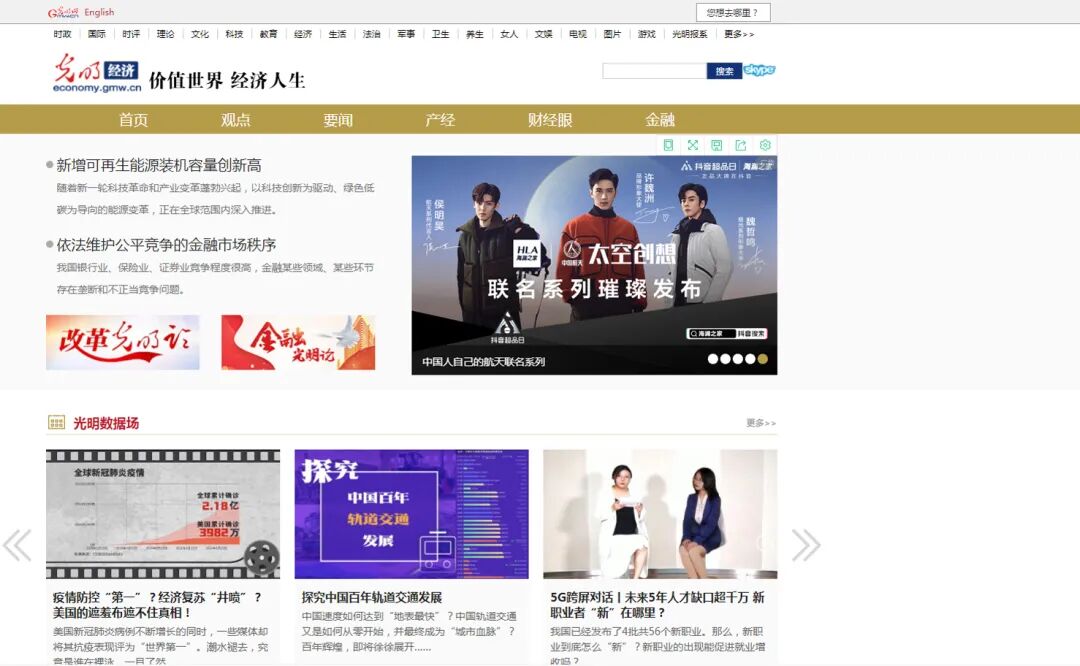Go to the 时政 channel
This screenshot has height=666, width=1080.
pos(63,34)
